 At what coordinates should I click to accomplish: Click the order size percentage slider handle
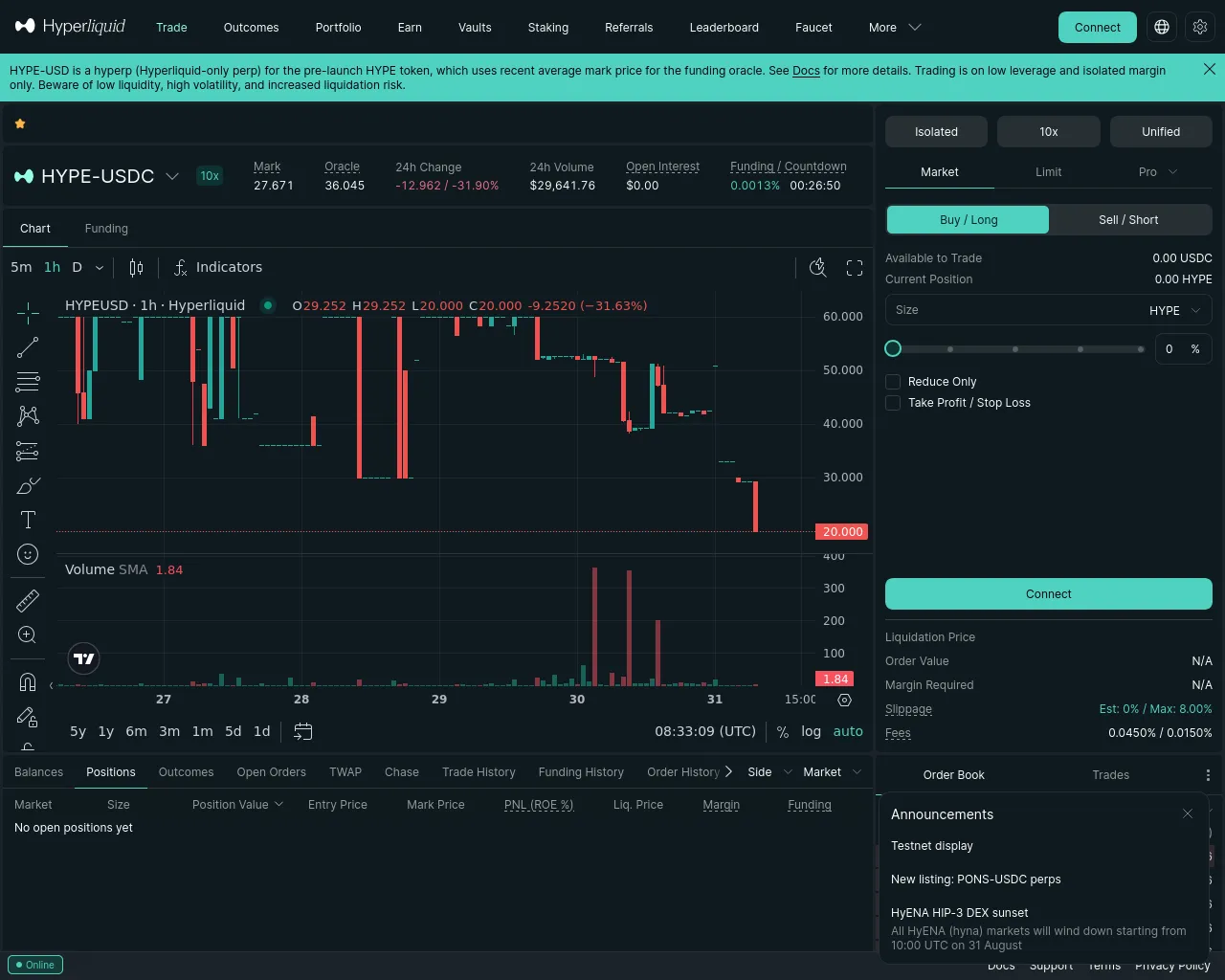(893, 348)
